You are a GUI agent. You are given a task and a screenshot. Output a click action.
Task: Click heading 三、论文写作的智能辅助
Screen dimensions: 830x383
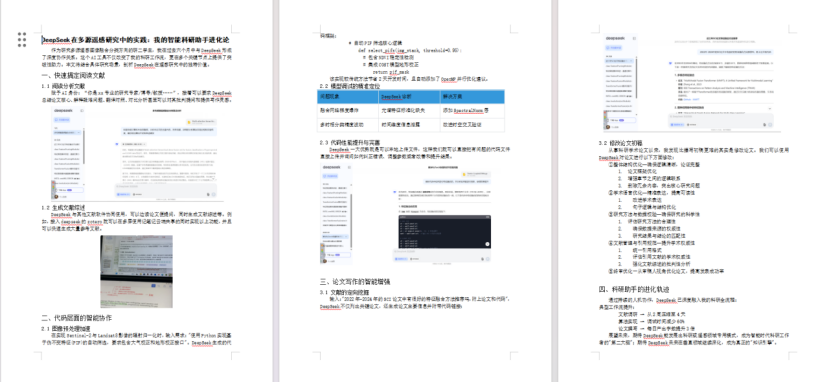355,281
